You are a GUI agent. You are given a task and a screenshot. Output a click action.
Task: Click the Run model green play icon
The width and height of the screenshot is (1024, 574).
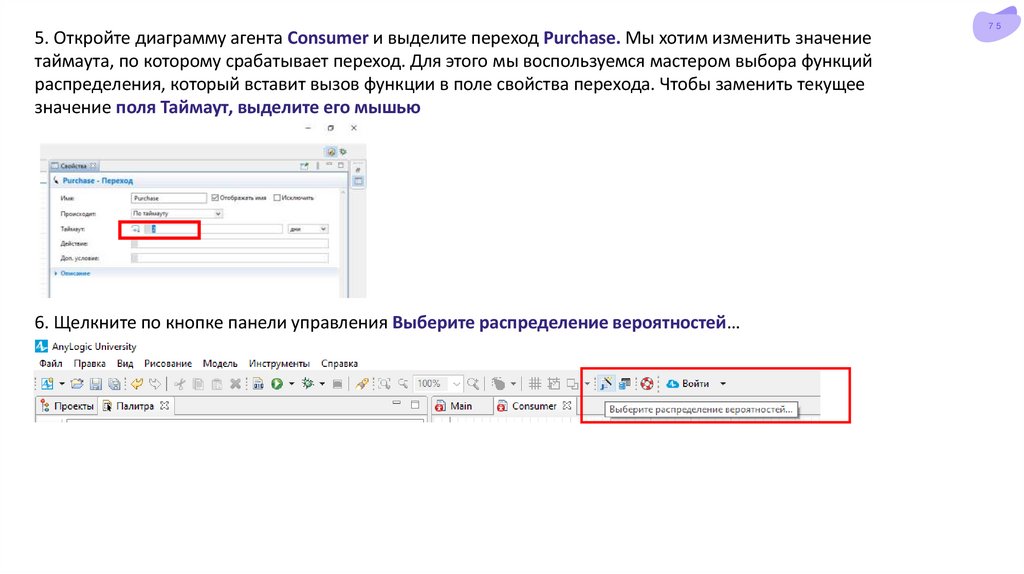277,383
